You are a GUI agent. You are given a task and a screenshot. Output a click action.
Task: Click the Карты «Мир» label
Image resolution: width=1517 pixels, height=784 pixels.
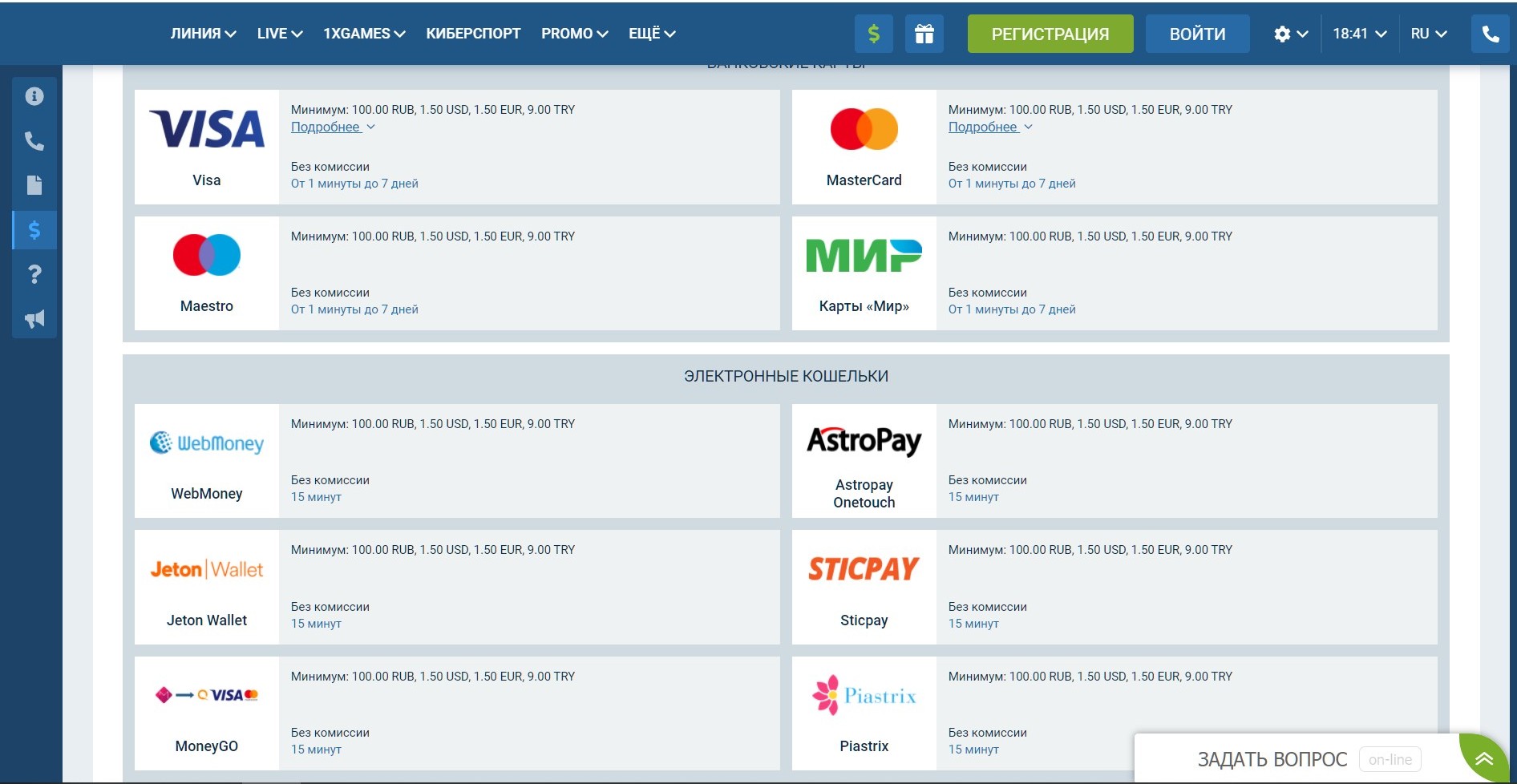(864, 306)
